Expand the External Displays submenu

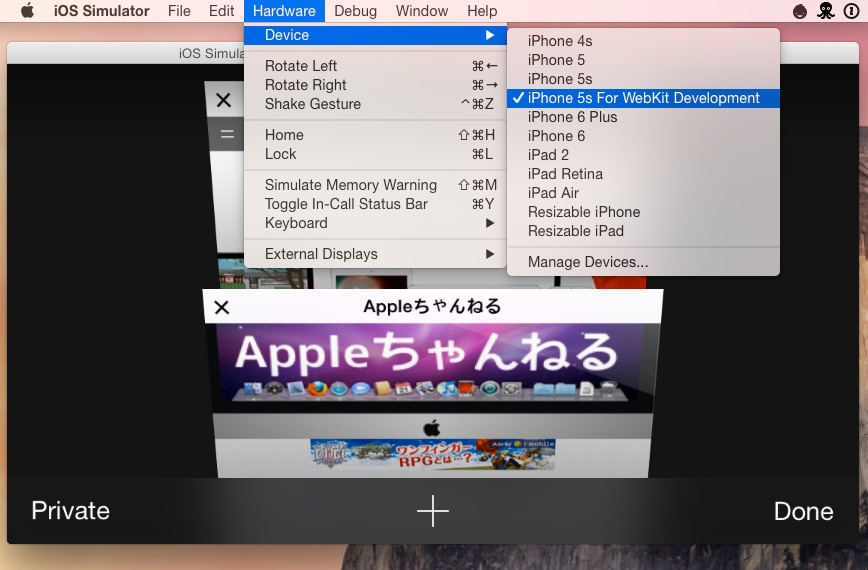point(375,254)
